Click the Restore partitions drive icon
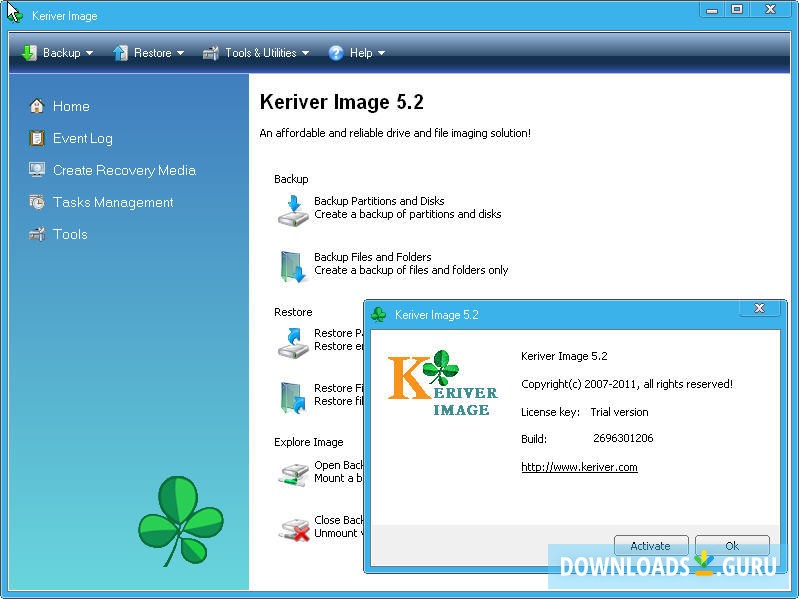 (293, 343)
